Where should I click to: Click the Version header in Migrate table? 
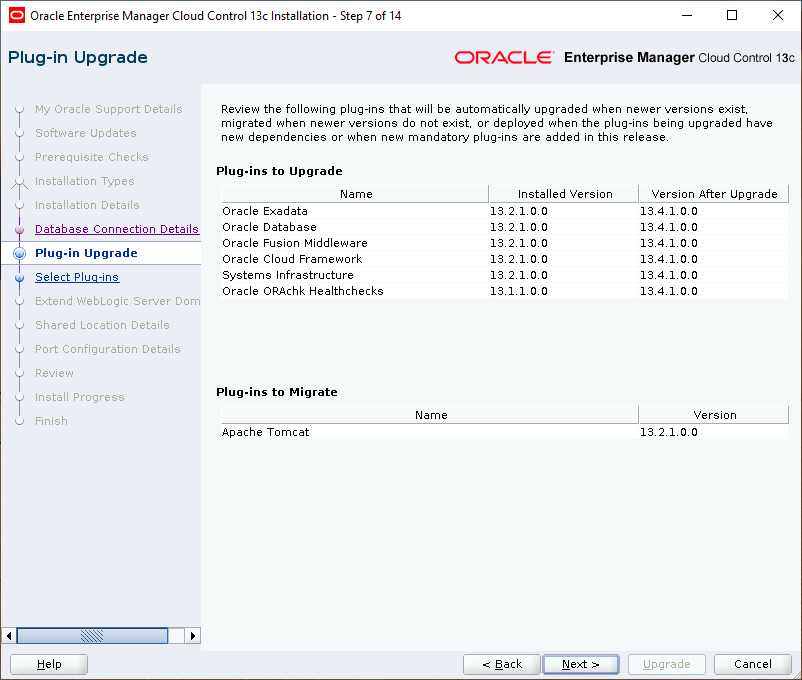click(714, 415)
